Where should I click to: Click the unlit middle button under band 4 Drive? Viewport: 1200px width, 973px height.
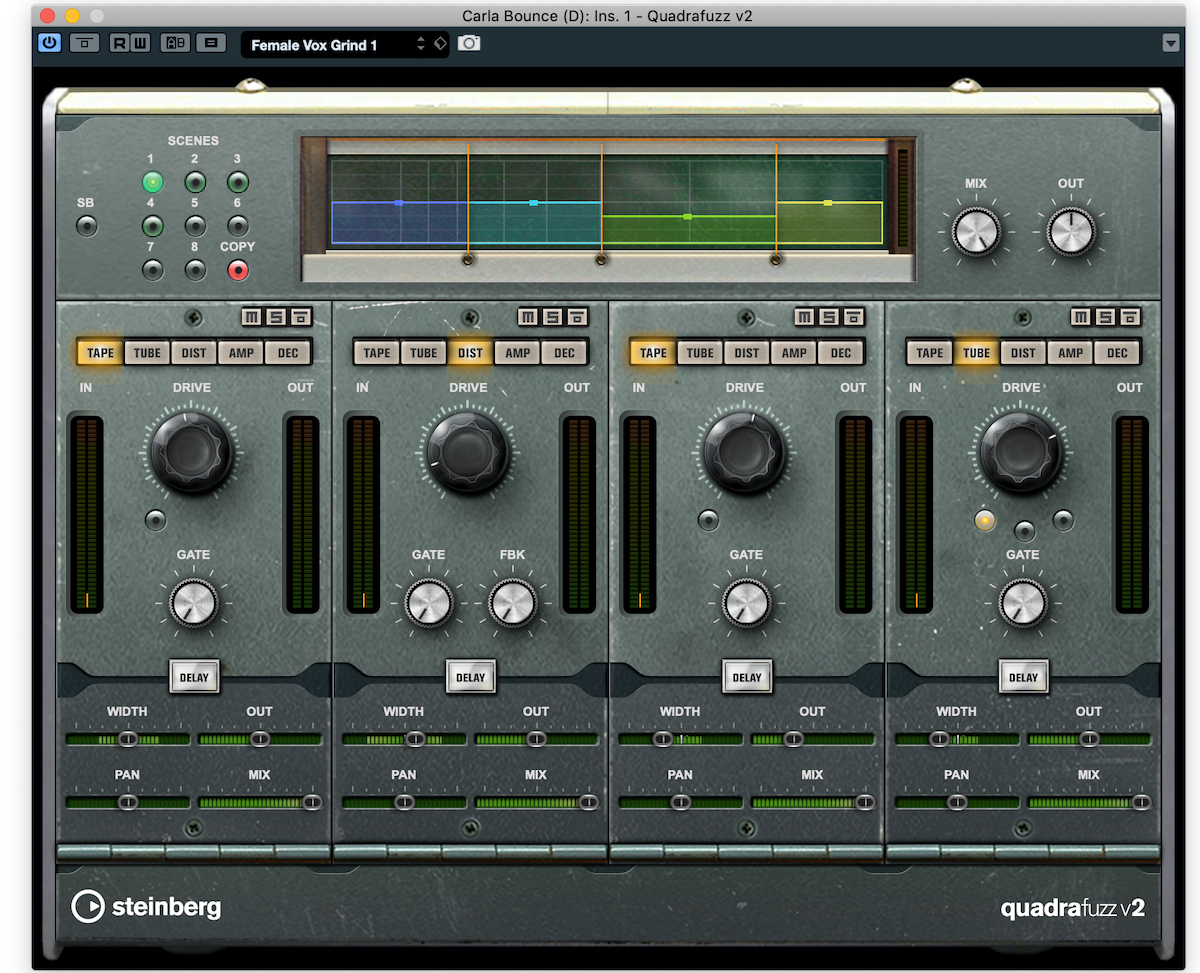[x=1024, y=530]
